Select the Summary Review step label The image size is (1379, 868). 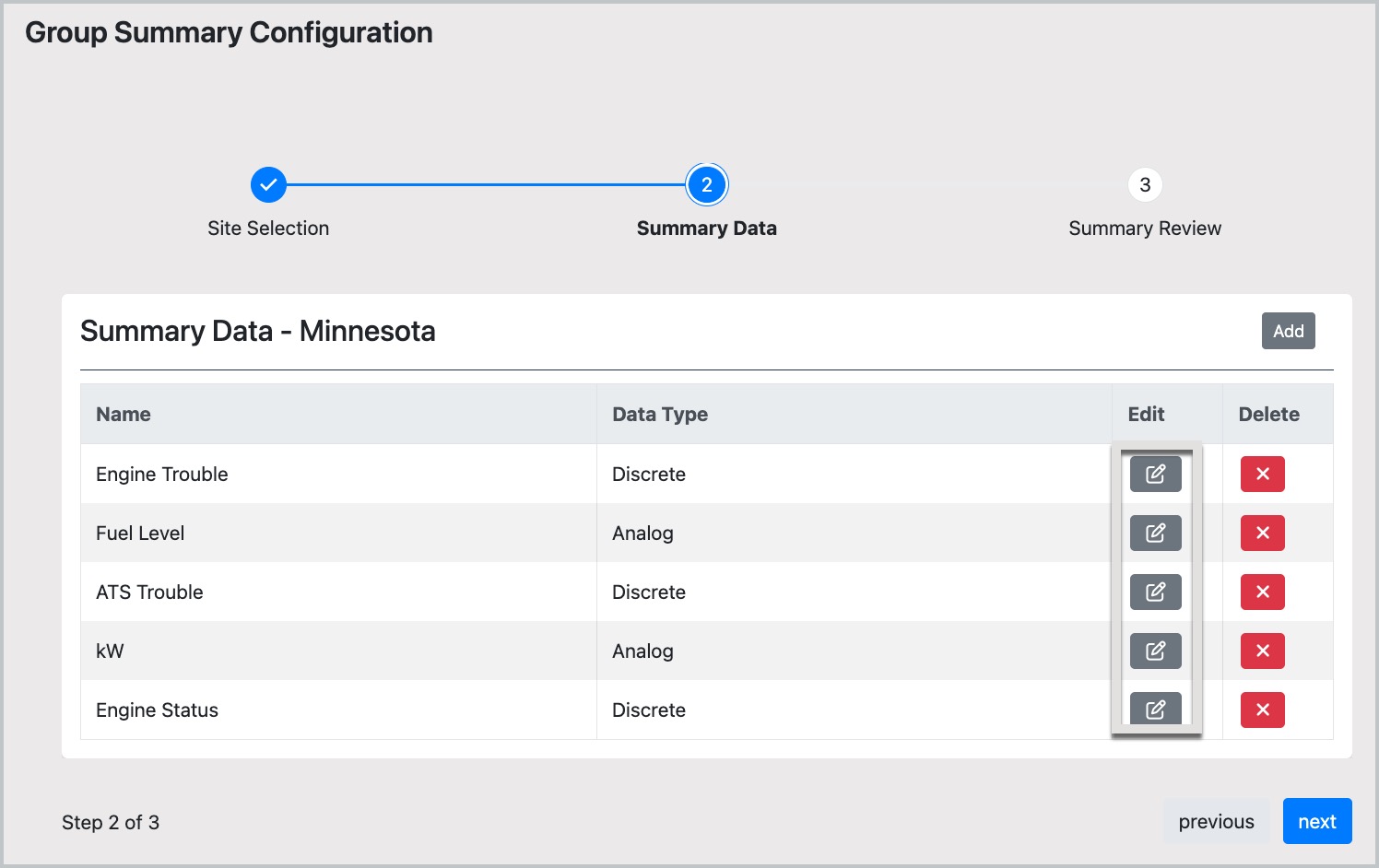(1145, 229)
